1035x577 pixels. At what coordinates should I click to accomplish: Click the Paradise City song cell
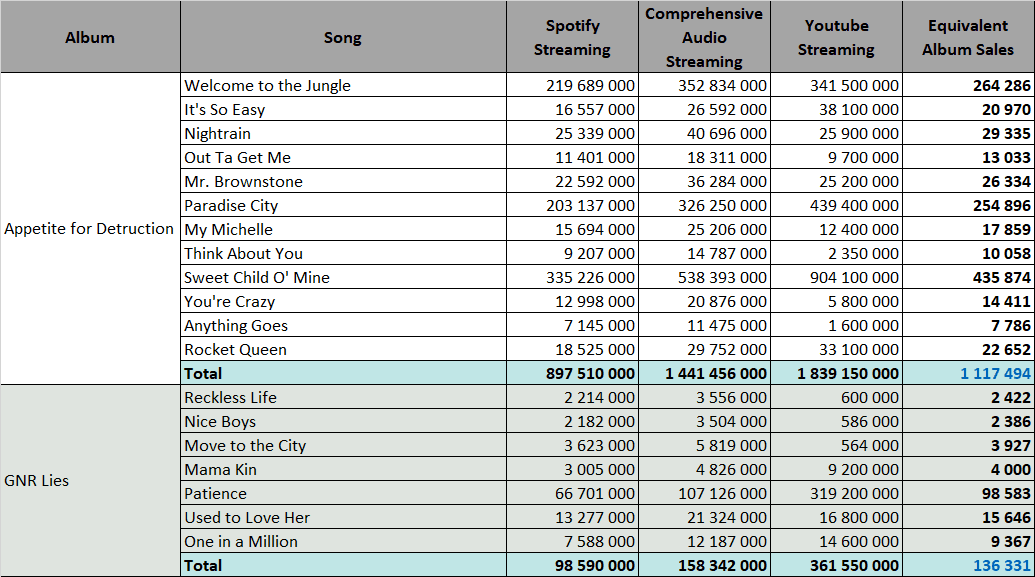pos(343,205)
